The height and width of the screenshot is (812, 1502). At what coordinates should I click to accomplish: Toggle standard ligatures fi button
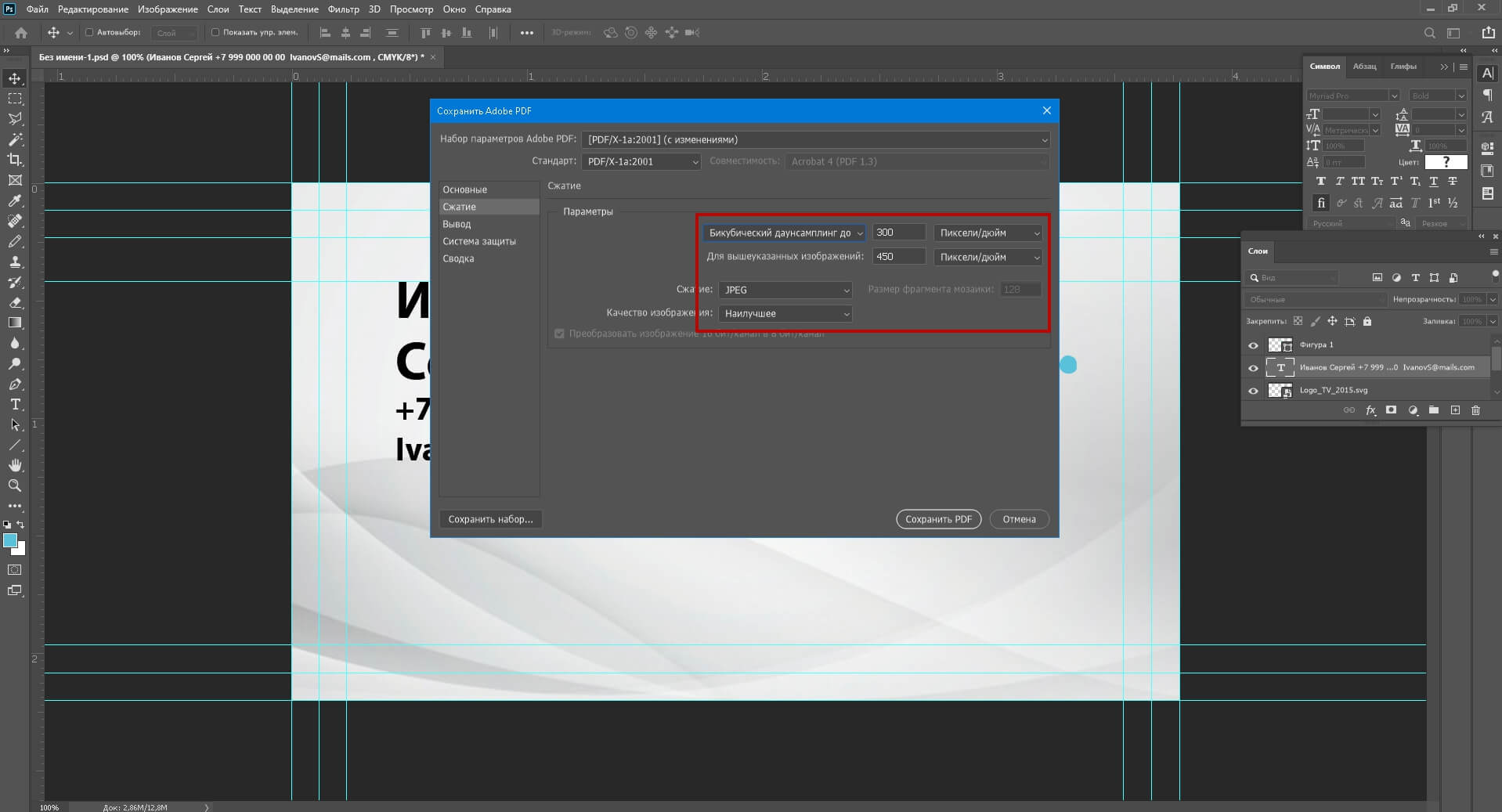coord(1321,203)
